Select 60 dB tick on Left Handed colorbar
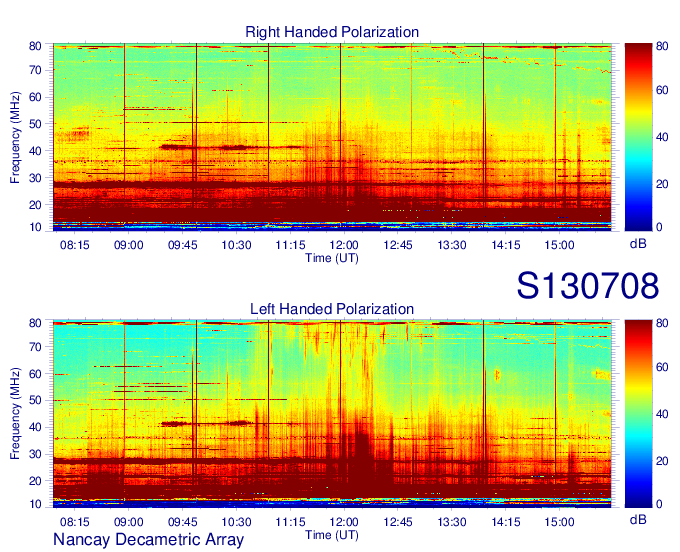680x552 pixels. pos(662,367)
